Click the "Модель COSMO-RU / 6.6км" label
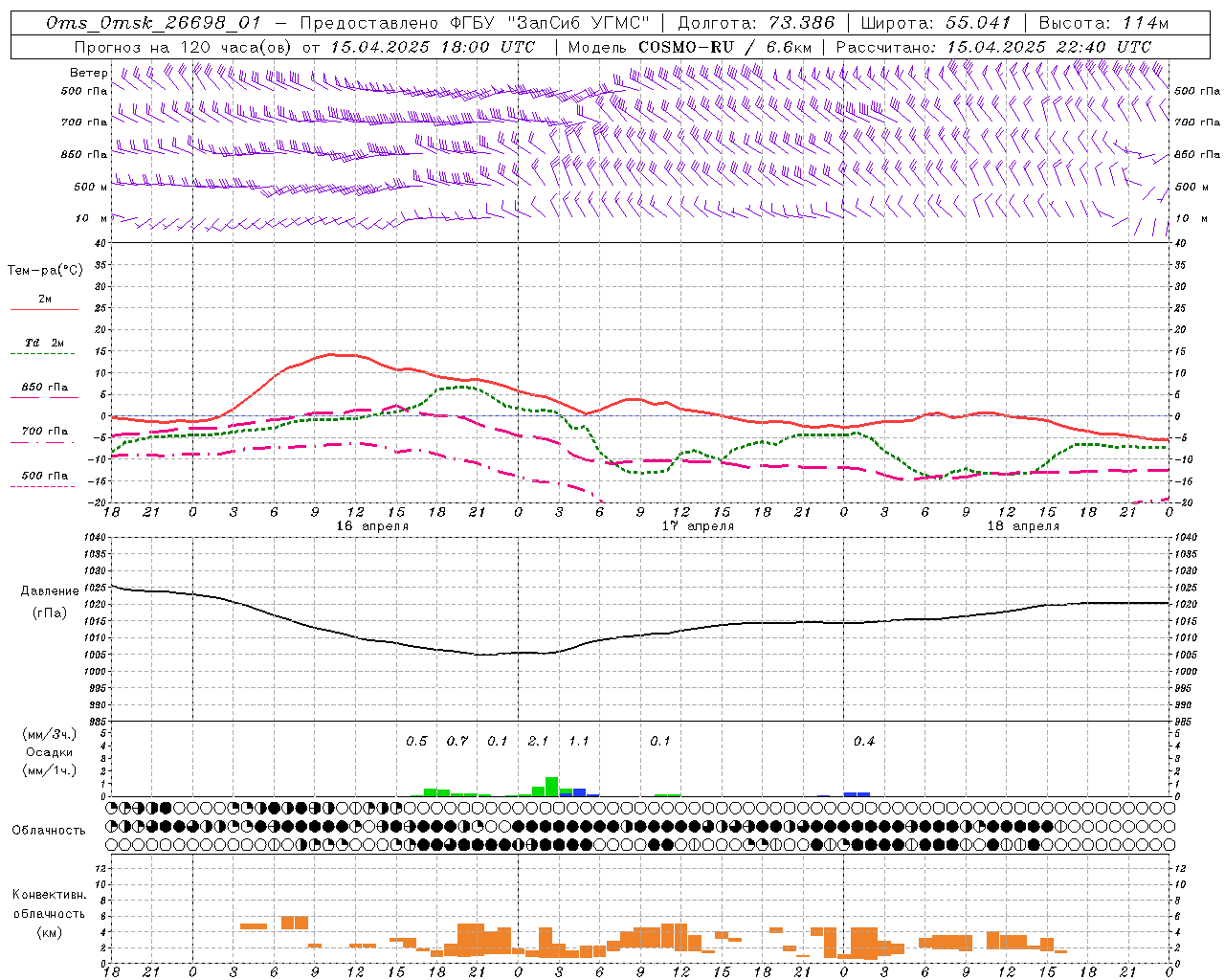 pyautogui.click(x=690, y=47)
